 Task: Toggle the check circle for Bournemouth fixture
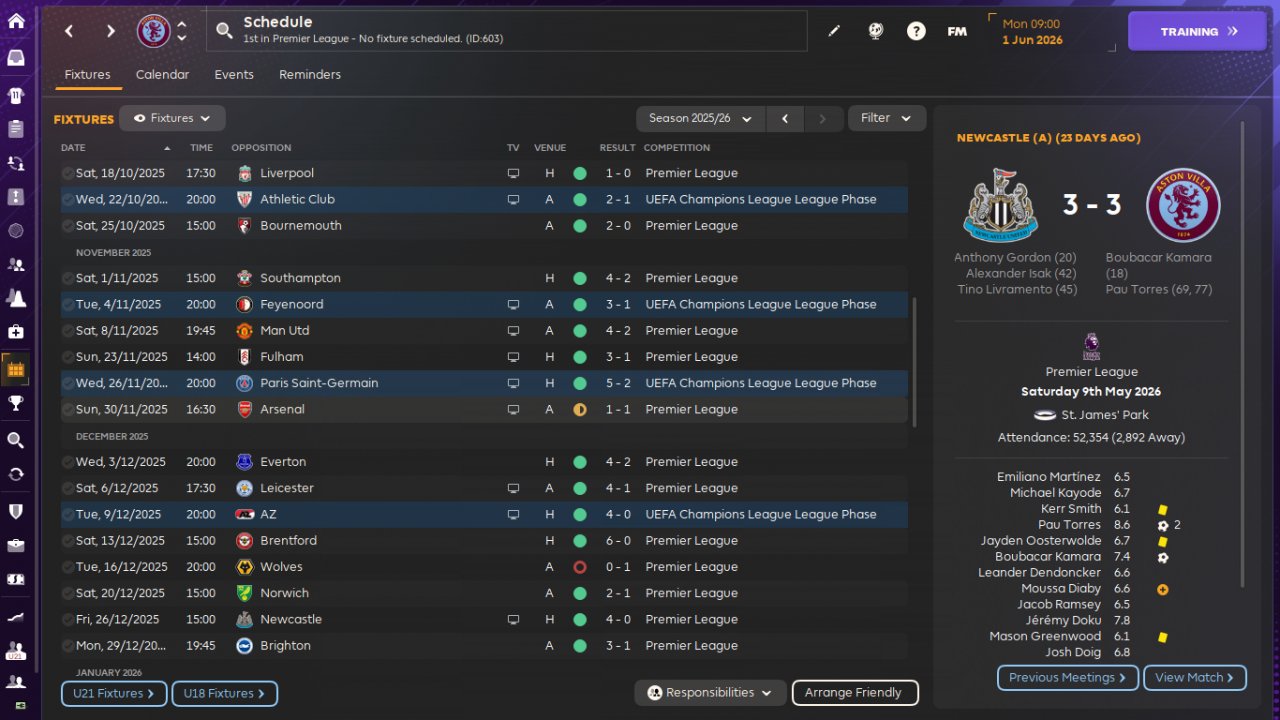(67, 226)
